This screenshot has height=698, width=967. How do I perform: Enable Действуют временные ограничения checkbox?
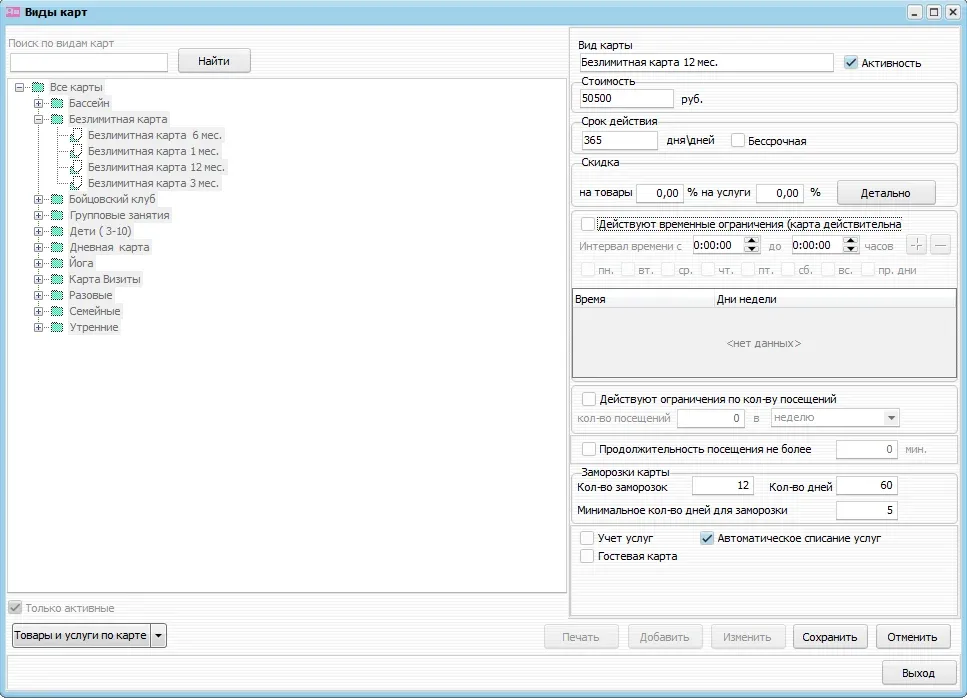tap(588, 224)
